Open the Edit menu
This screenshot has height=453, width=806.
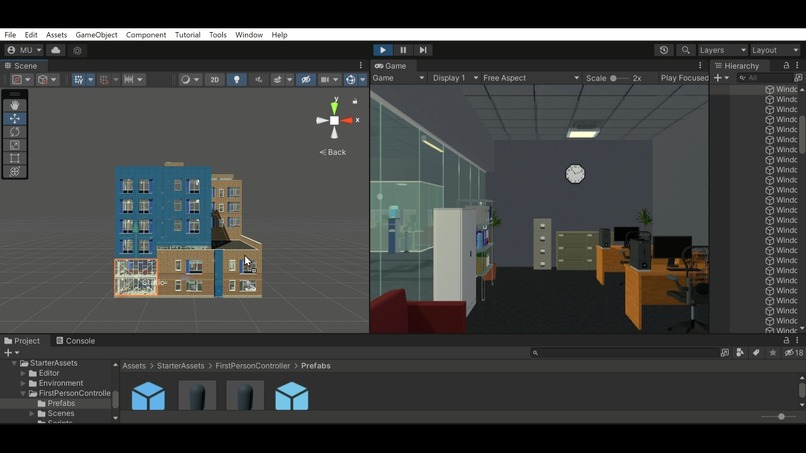point(31,35)
